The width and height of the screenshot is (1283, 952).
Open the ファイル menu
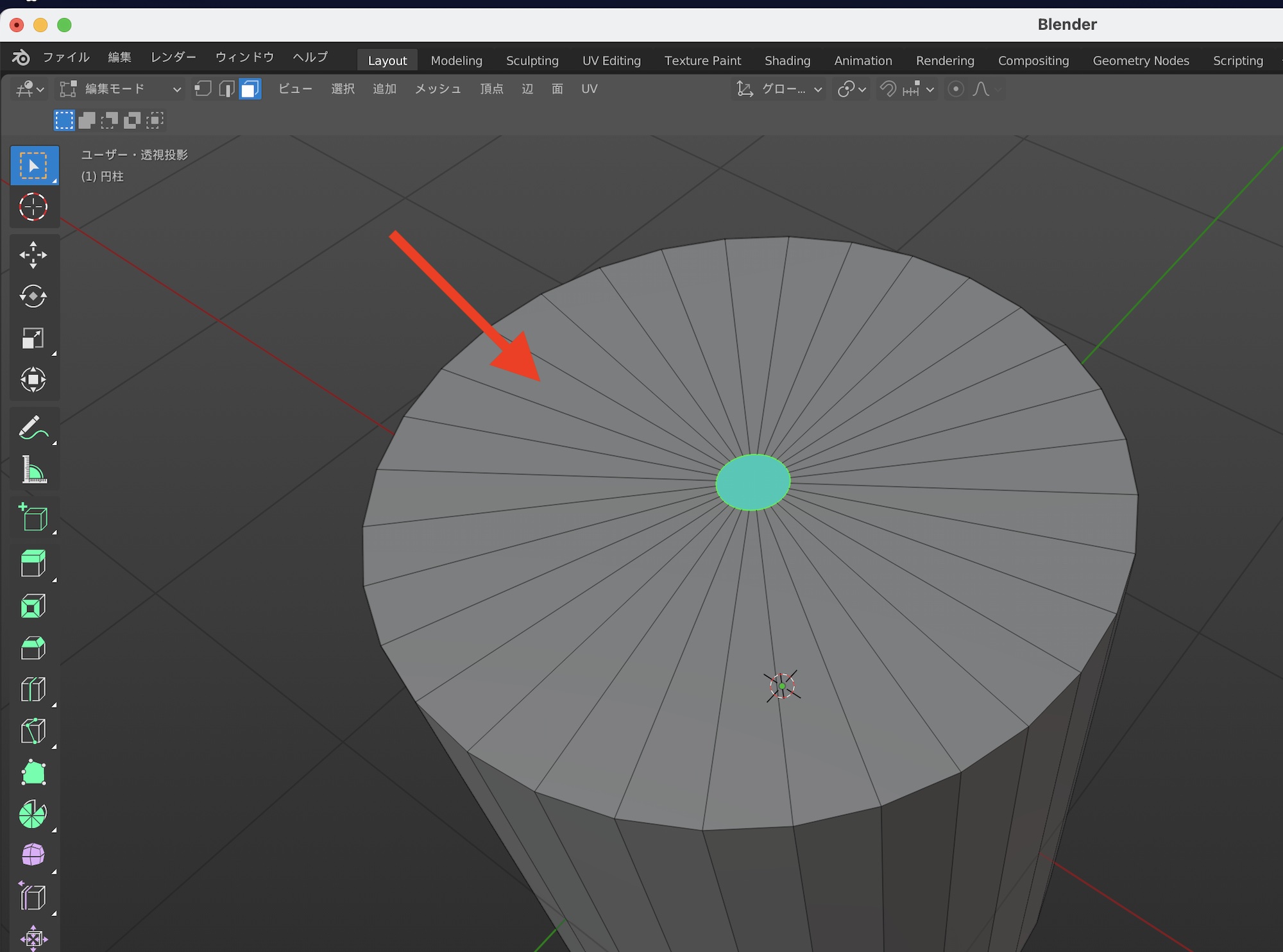[x=66, y=57]
